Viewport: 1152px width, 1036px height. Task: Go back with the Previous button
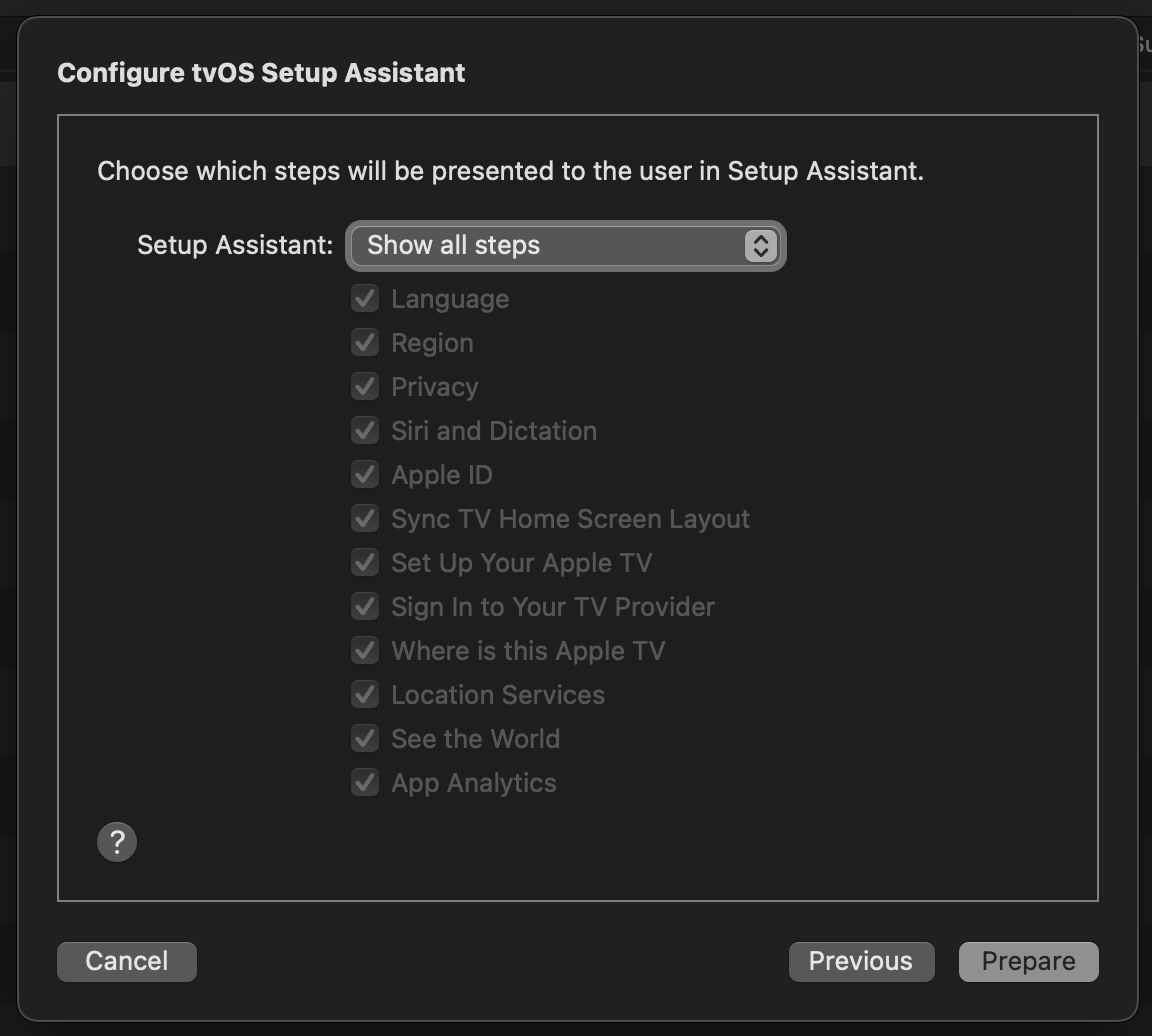coord(861,962)
